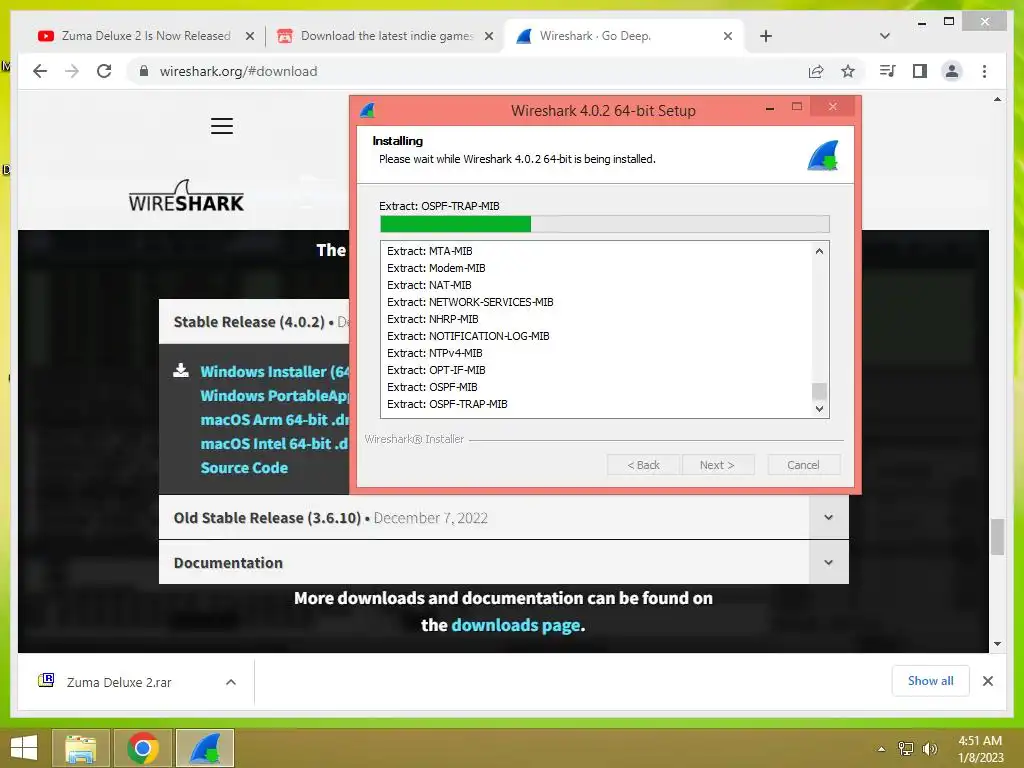This screenshot has width=1024, height=768.
Task: Share this page icon in address bar
Action: 816,71
